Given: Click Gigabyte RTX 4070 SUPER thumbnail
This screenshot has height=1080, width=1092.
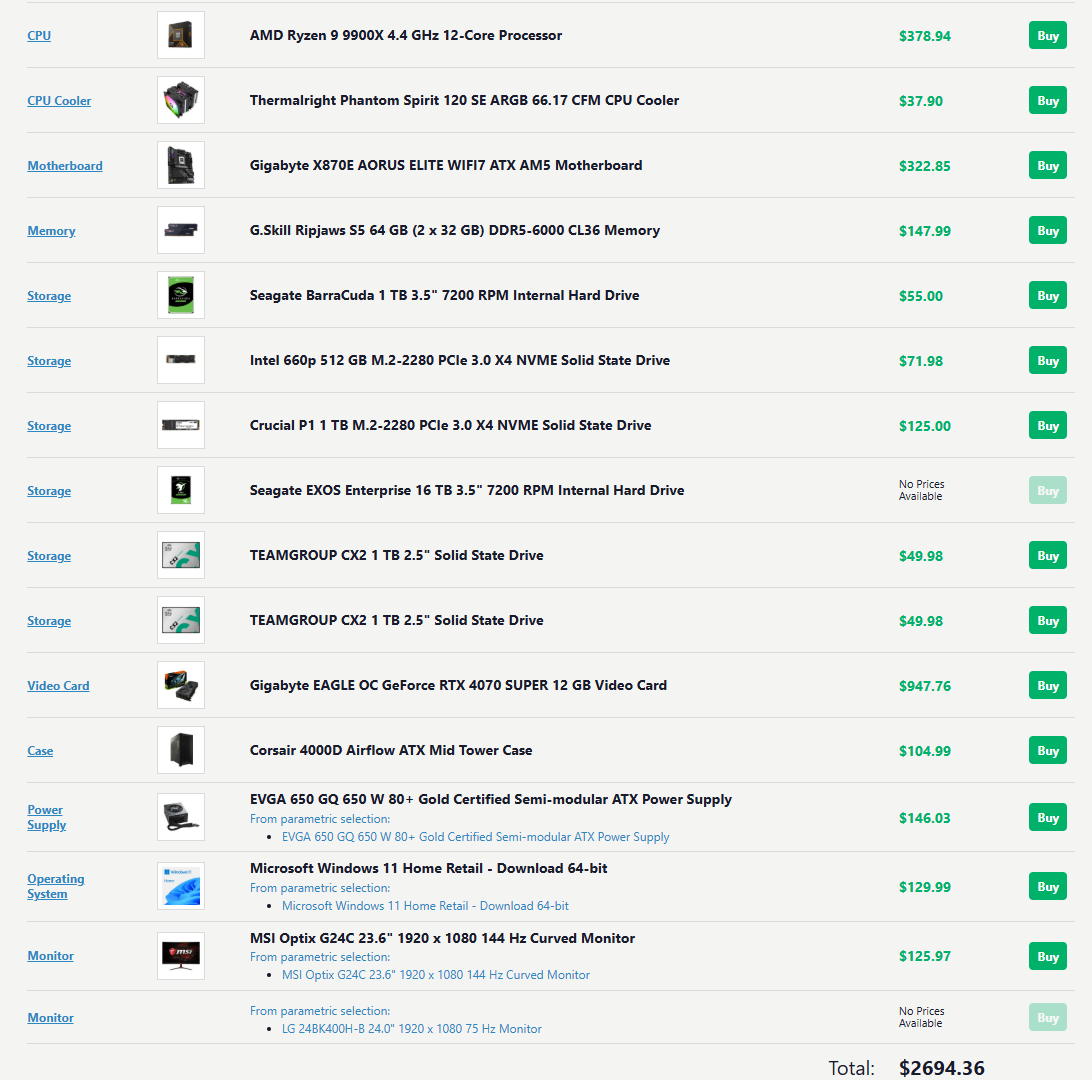Looking at the screenshot, I should click(181, 685).
